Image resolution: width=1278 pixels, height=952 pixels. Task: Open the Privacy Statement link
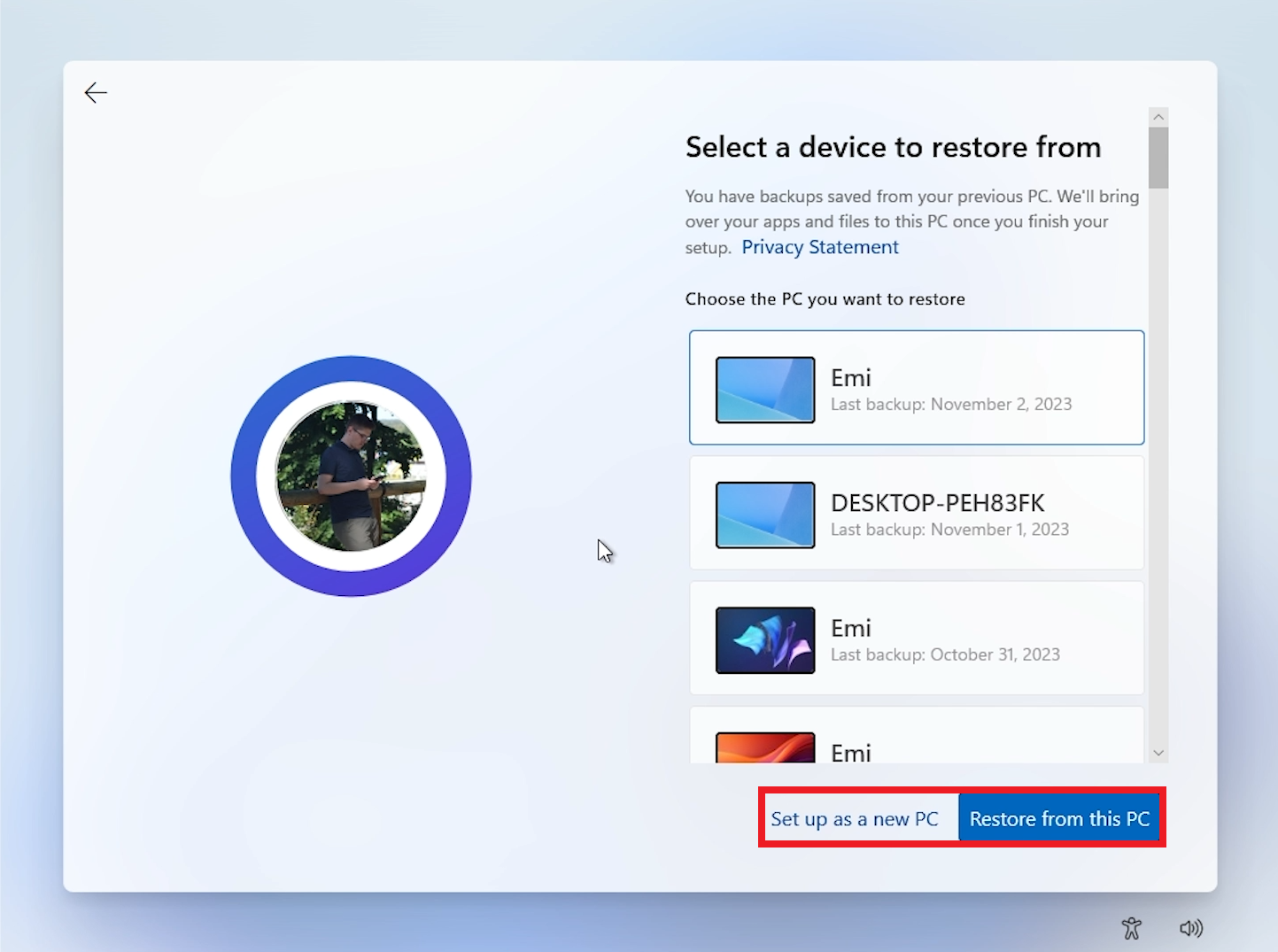tap(819, 247)
